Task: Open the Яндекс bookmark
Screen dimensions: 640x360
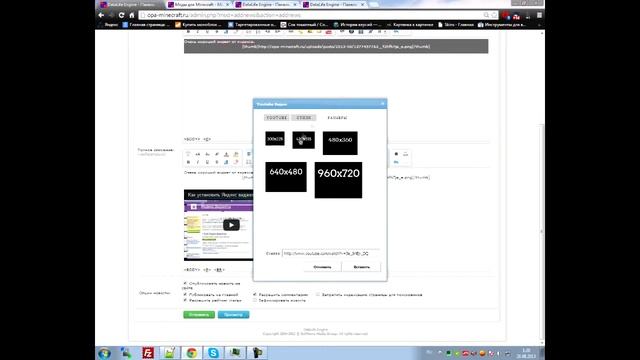Action: click(x=109, y=24)
